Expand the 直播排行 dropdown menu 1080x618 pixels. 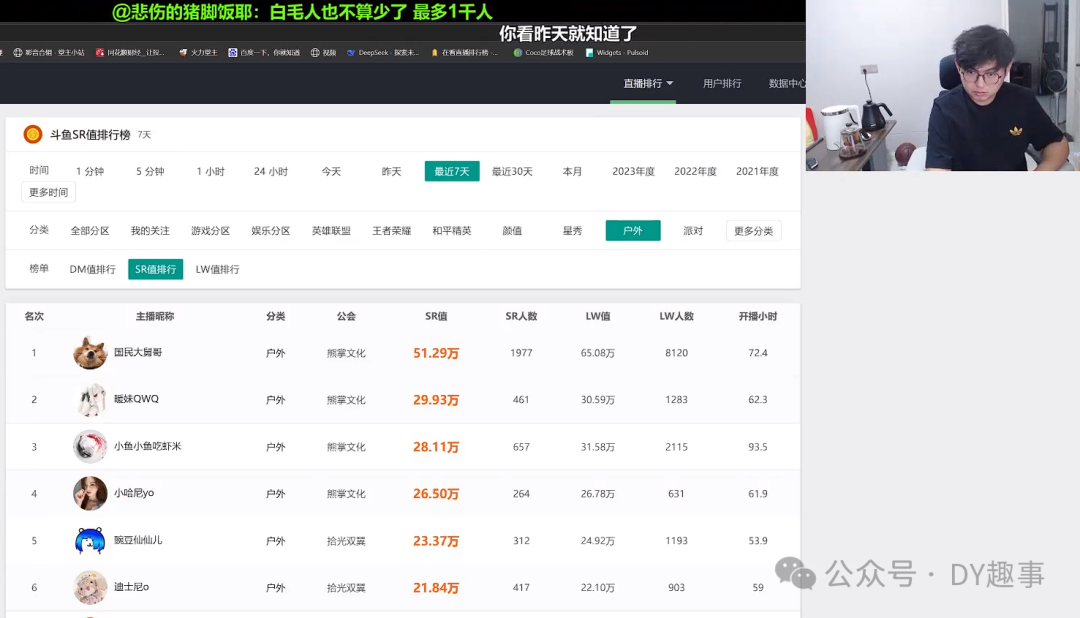click(x=647, y=83)
